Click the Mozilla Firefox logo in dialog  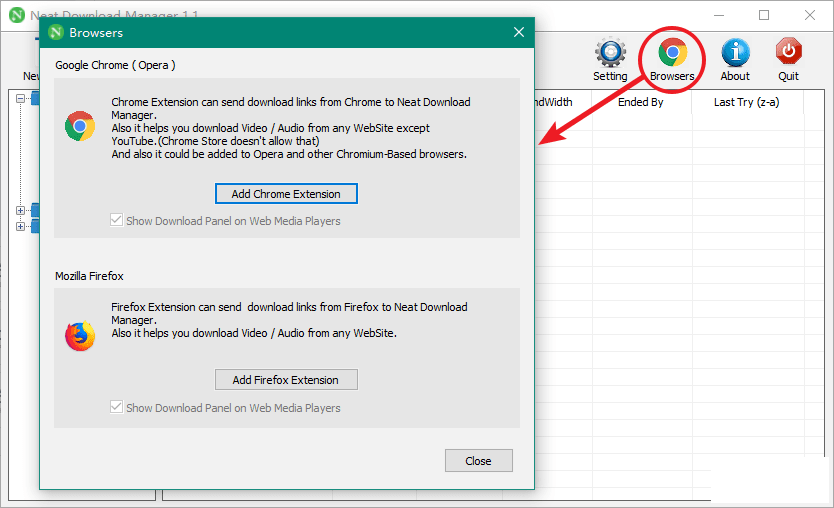point(80,336)
